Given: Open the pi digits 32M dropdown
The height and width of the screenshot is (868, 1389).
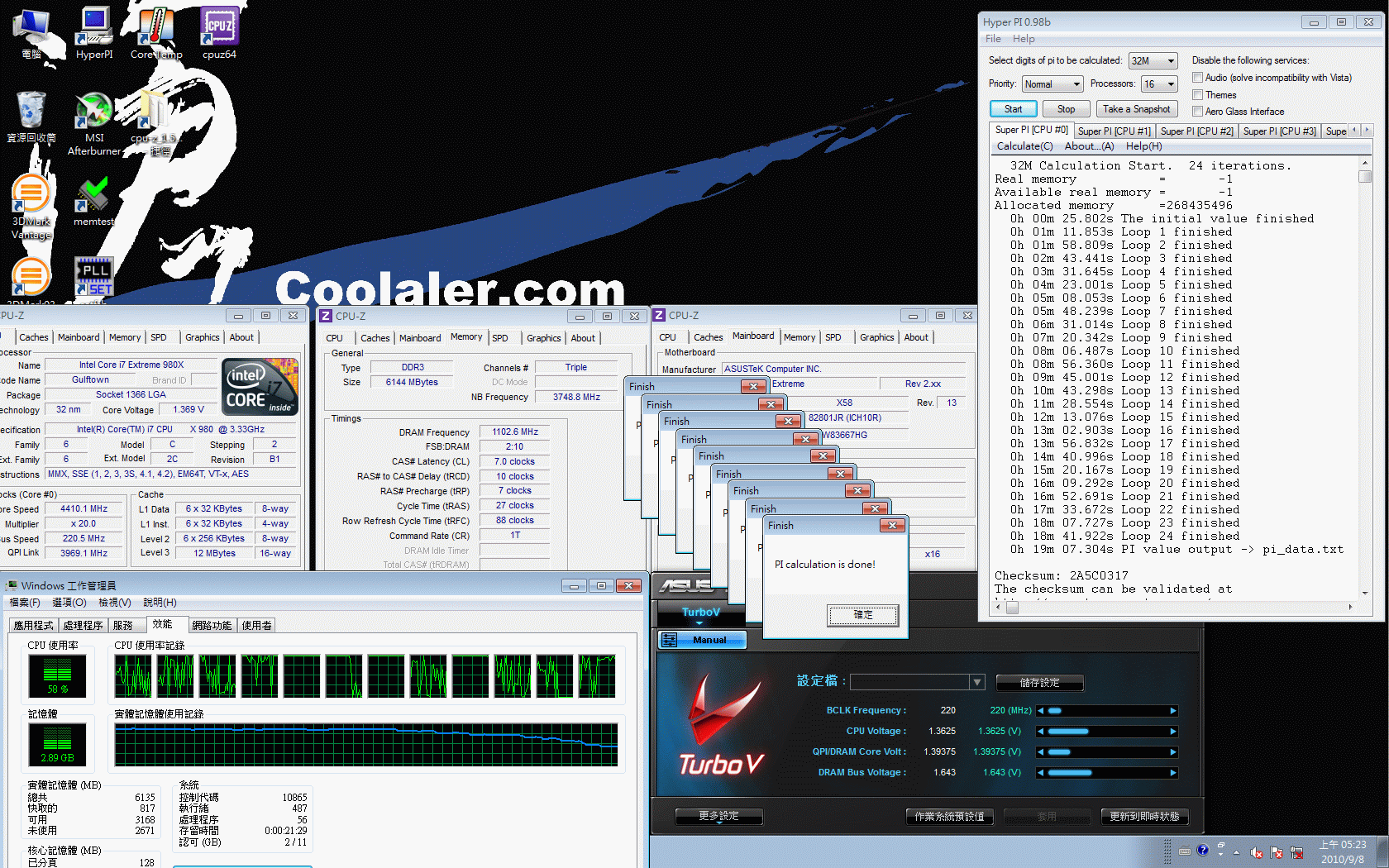Looking at the screenshot, I should [x=1153, y=61].
